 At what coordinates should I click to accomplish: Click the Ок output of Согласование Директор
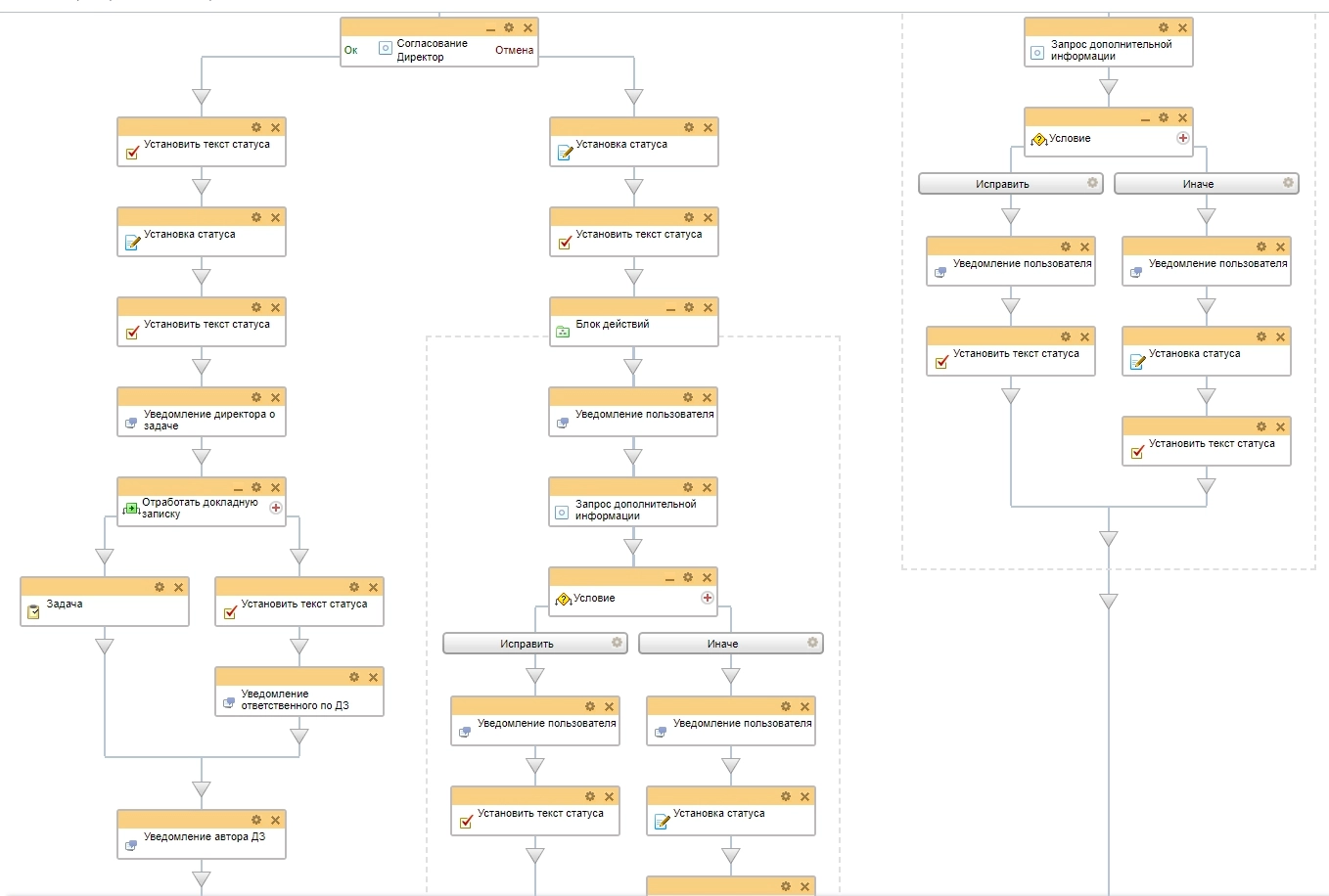351,50
